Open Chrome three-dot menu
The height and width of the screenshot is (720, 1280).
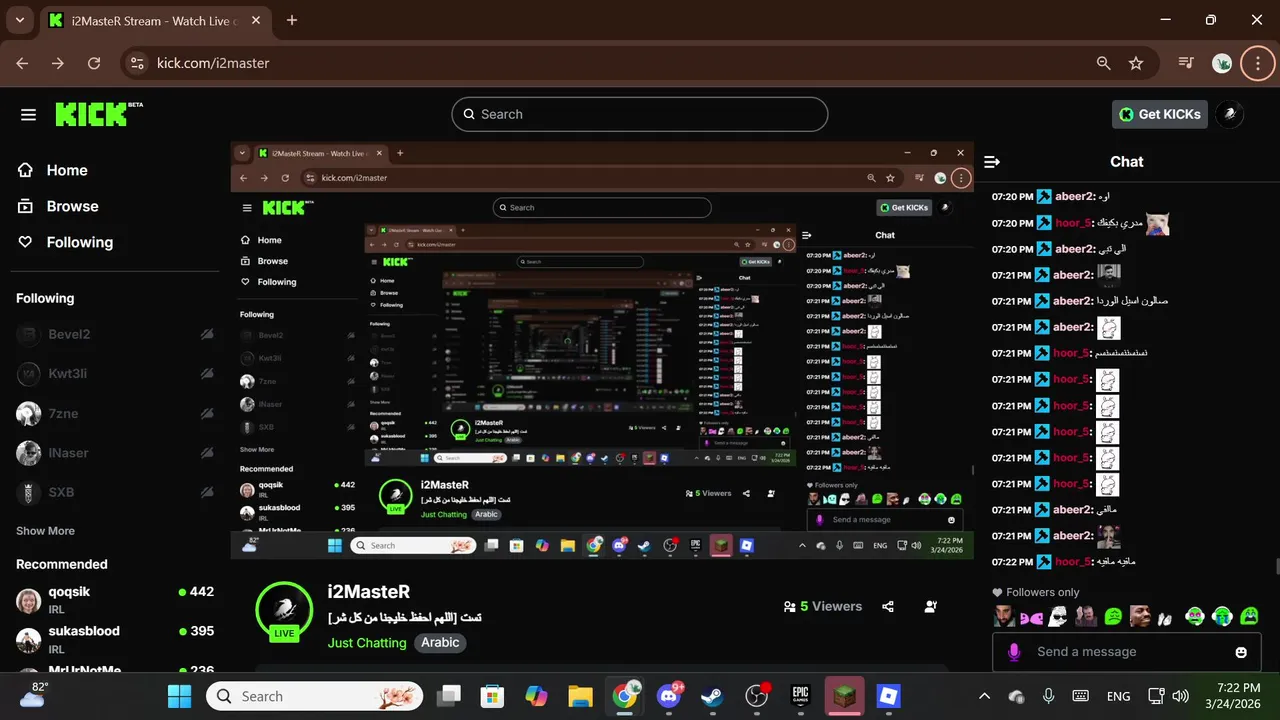click(1257, 63)
